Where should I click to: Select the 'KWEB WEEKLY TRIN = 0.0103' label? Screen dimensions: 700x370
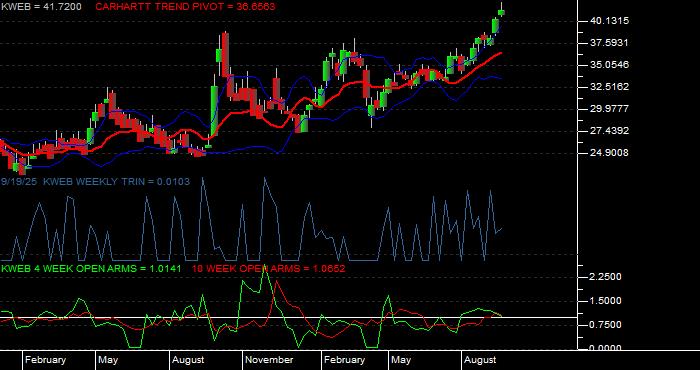117,182
